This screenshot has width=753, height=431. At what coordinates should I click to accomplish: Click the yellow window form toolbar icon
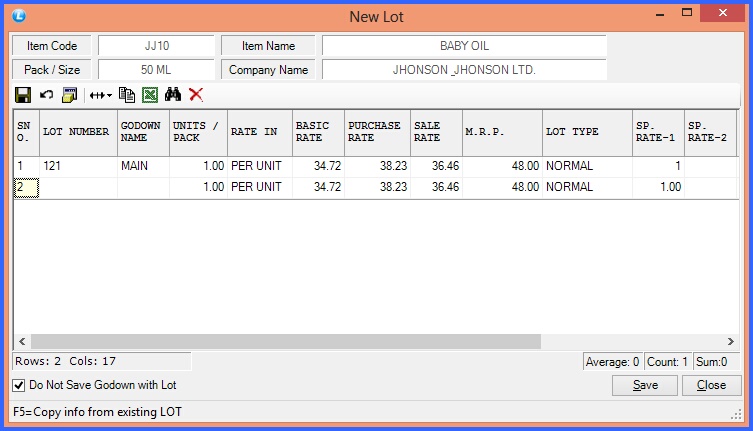pyautogui.click(x=70, y=95)
